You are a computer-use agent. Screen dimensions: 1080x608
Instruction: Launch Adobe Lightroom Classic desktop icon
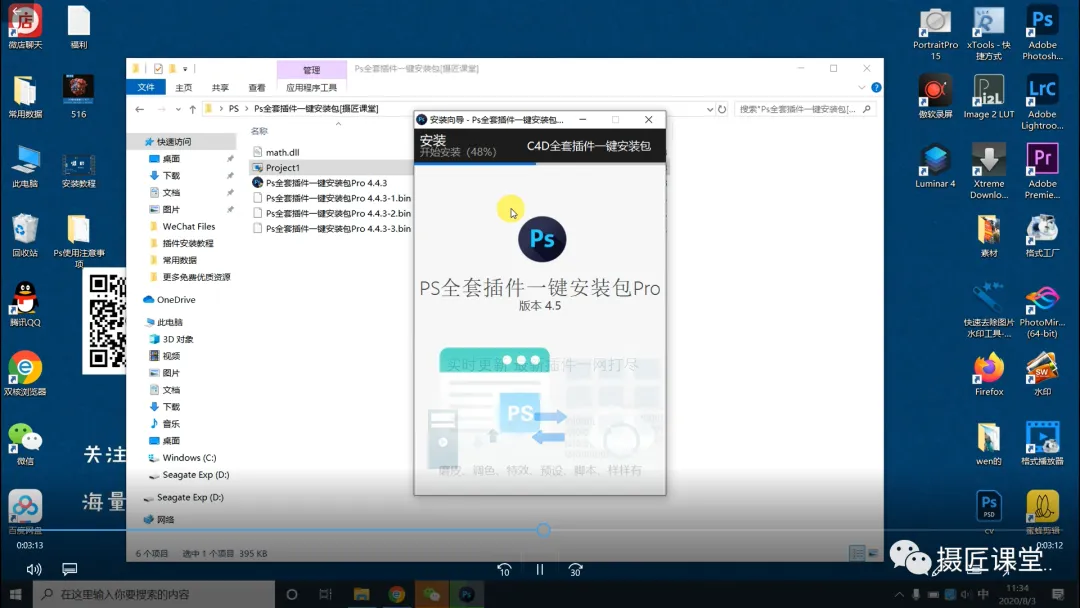tap(1042, 103)
